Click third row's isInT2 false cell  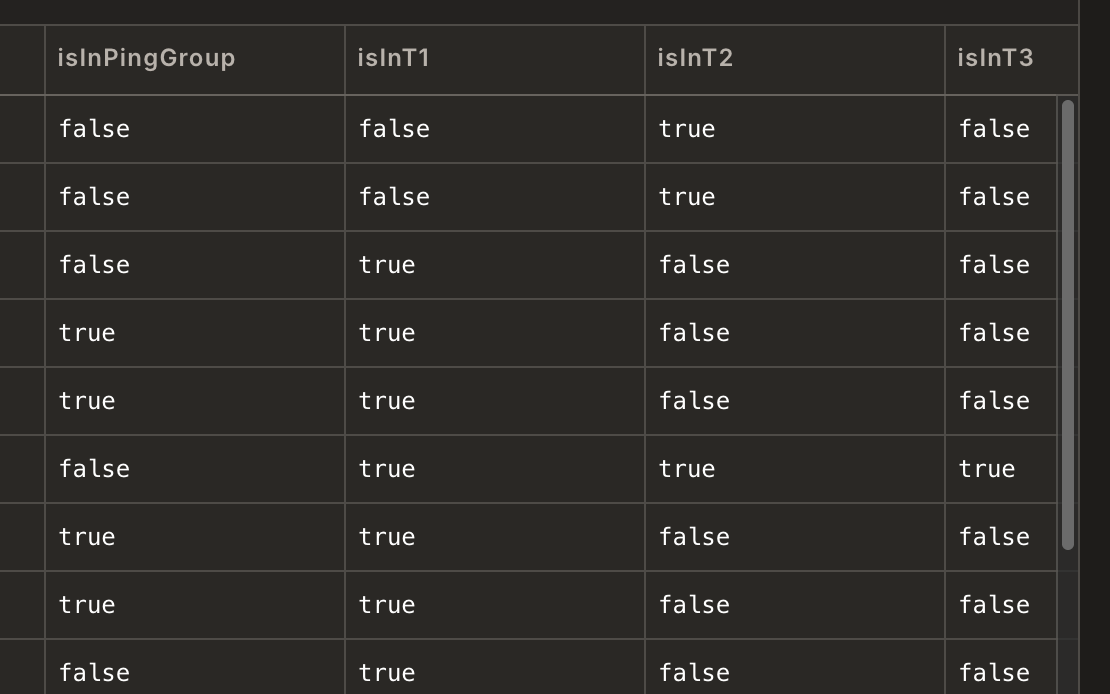694,265
